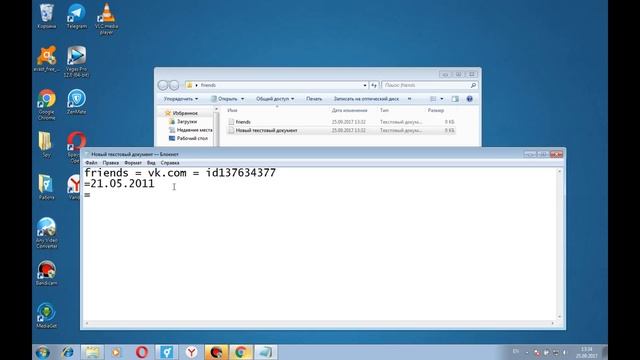This screenshot has width=640, height=360.
Task: Click the Opera icon in the taskbar
Action: pyautogui.click(x=142, y=352)
